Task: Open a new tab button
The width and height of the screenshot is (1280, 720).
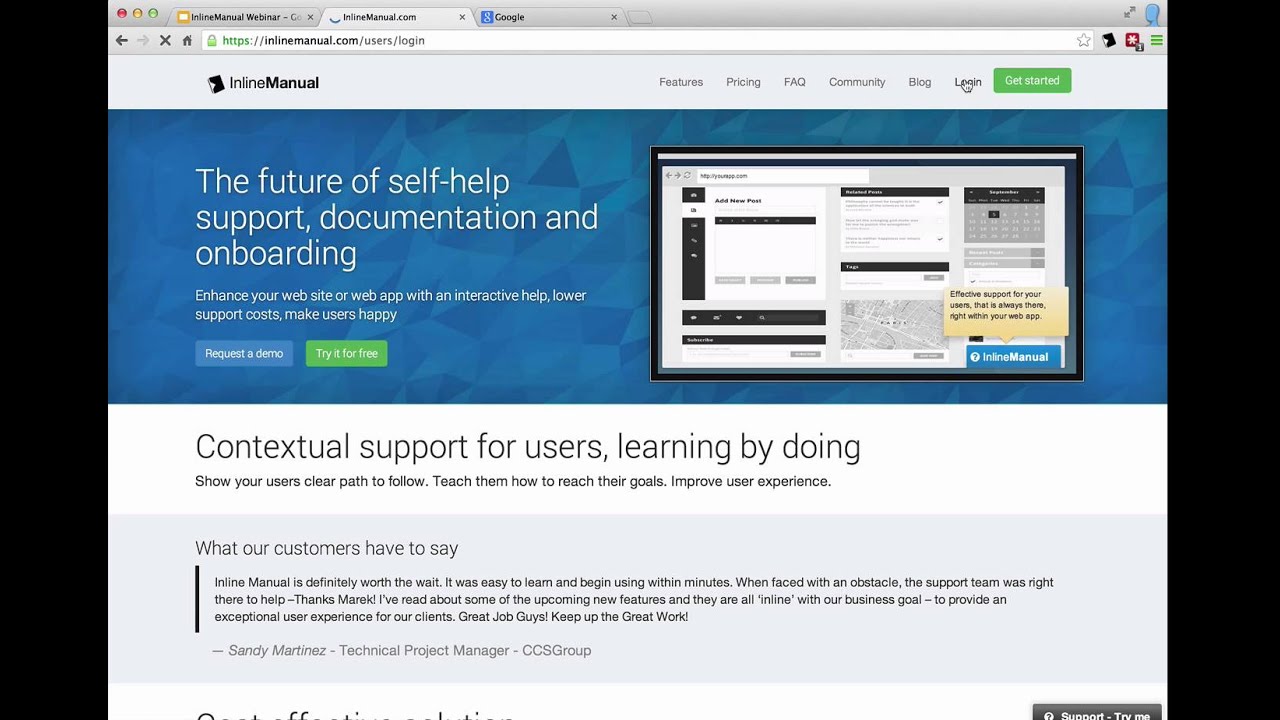Action: coord(640,17)
